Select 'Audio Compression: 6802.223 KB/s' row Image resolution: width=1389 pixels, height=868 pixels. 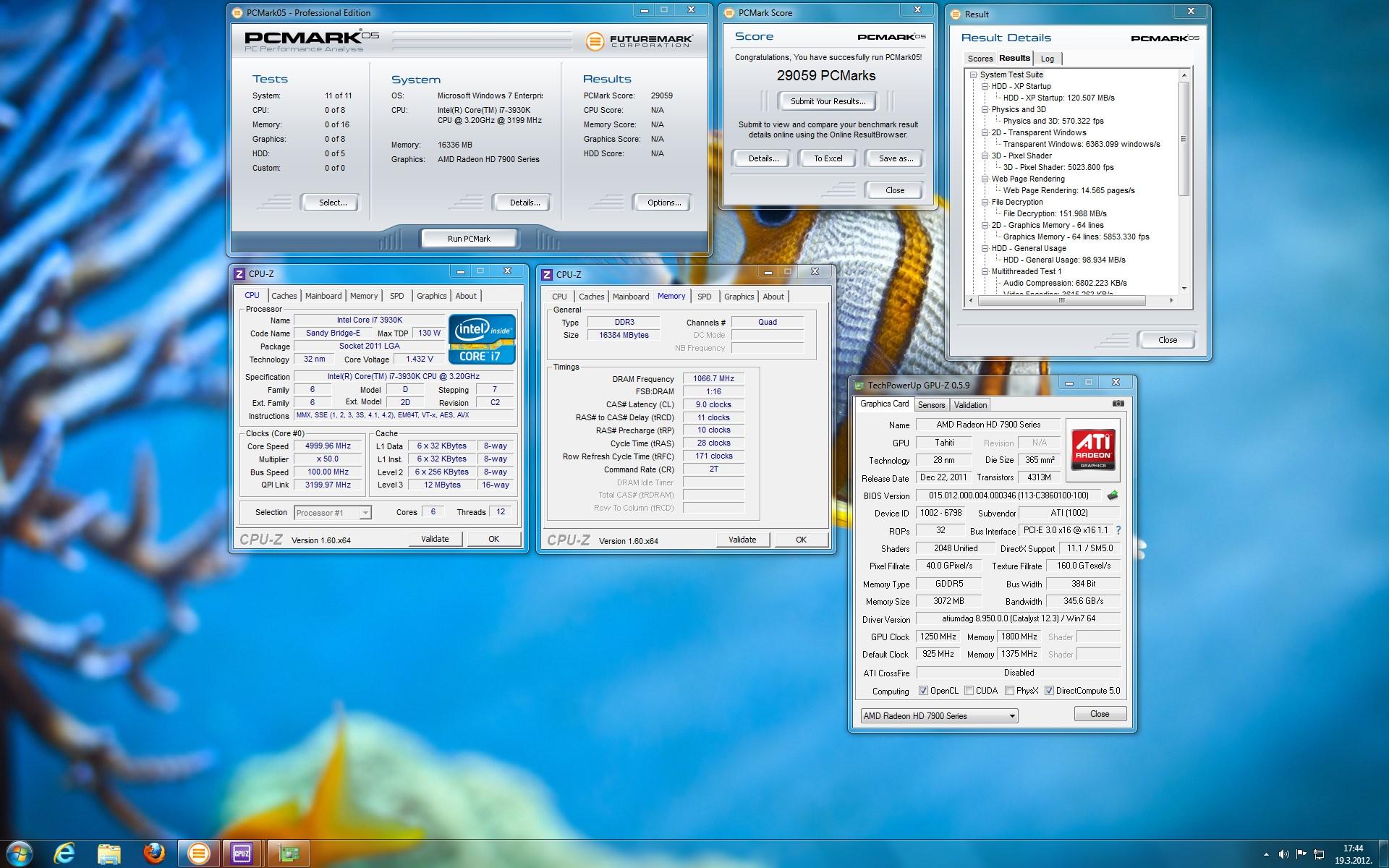(1065, 283)
